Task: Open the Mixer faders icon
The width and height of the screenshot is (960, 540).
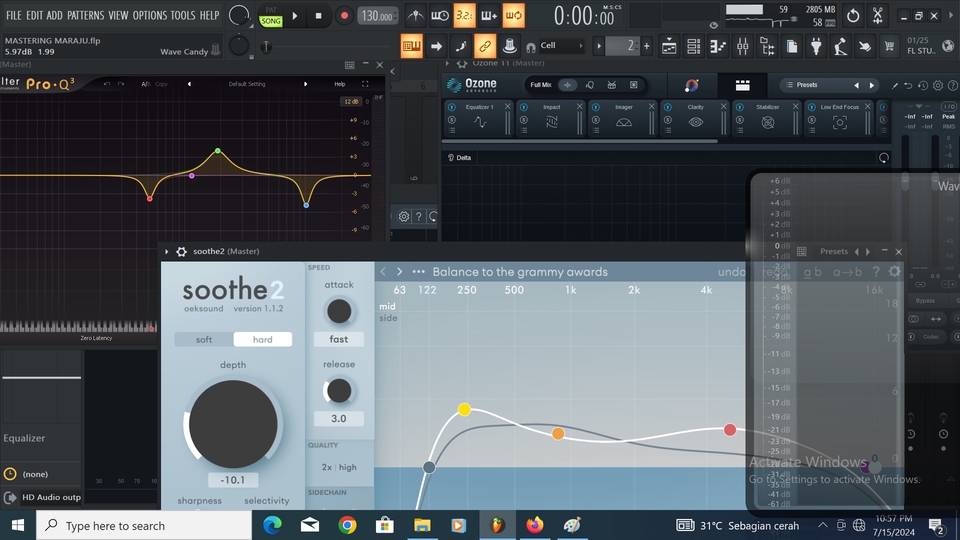Action: pos(743,46)
